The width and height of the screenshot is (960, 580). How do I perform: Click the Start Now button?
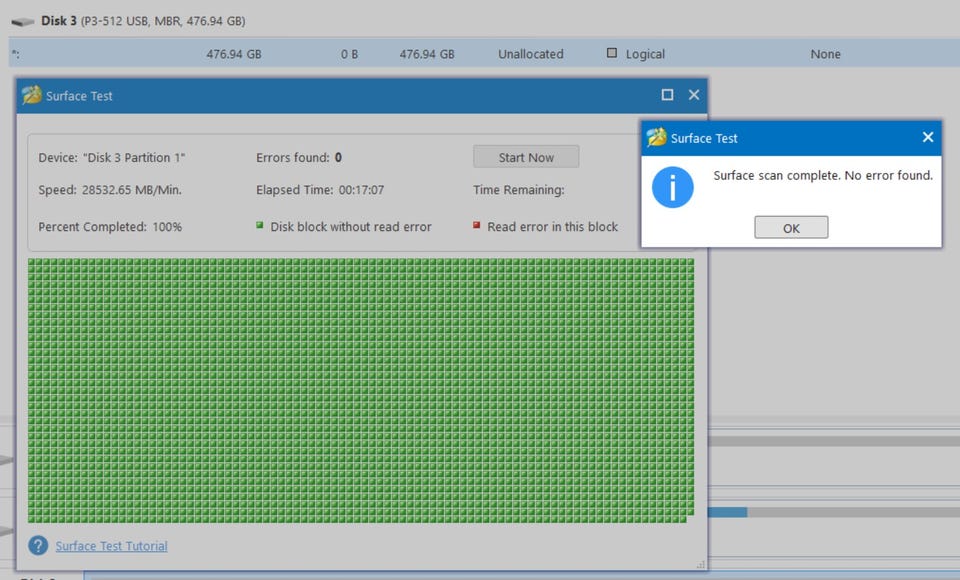526,157
